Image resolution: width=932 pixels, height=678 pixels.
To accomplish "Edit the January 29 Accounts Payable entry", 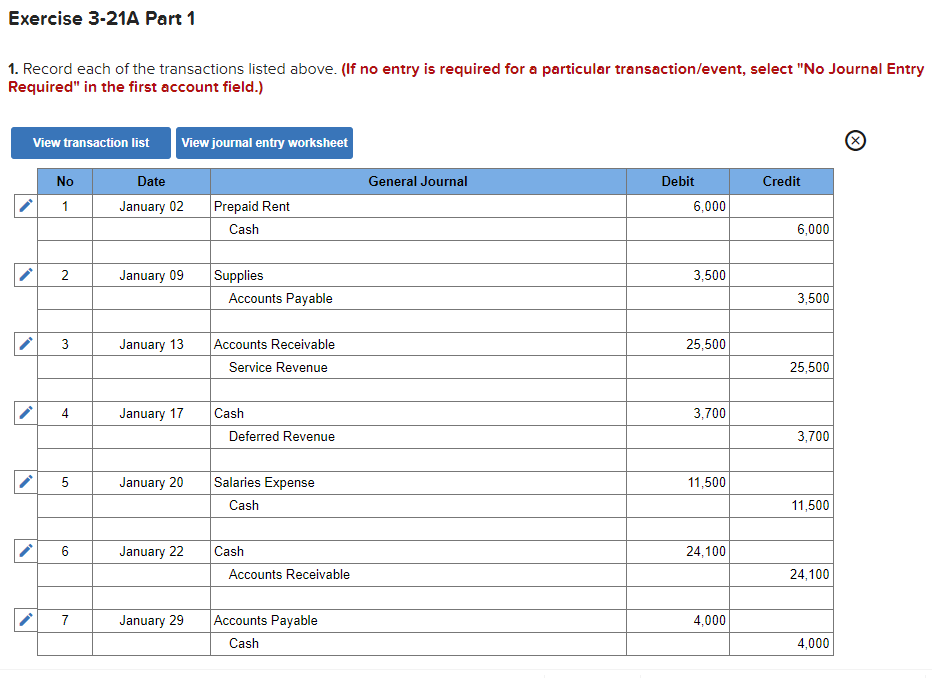I will point(24,619).
